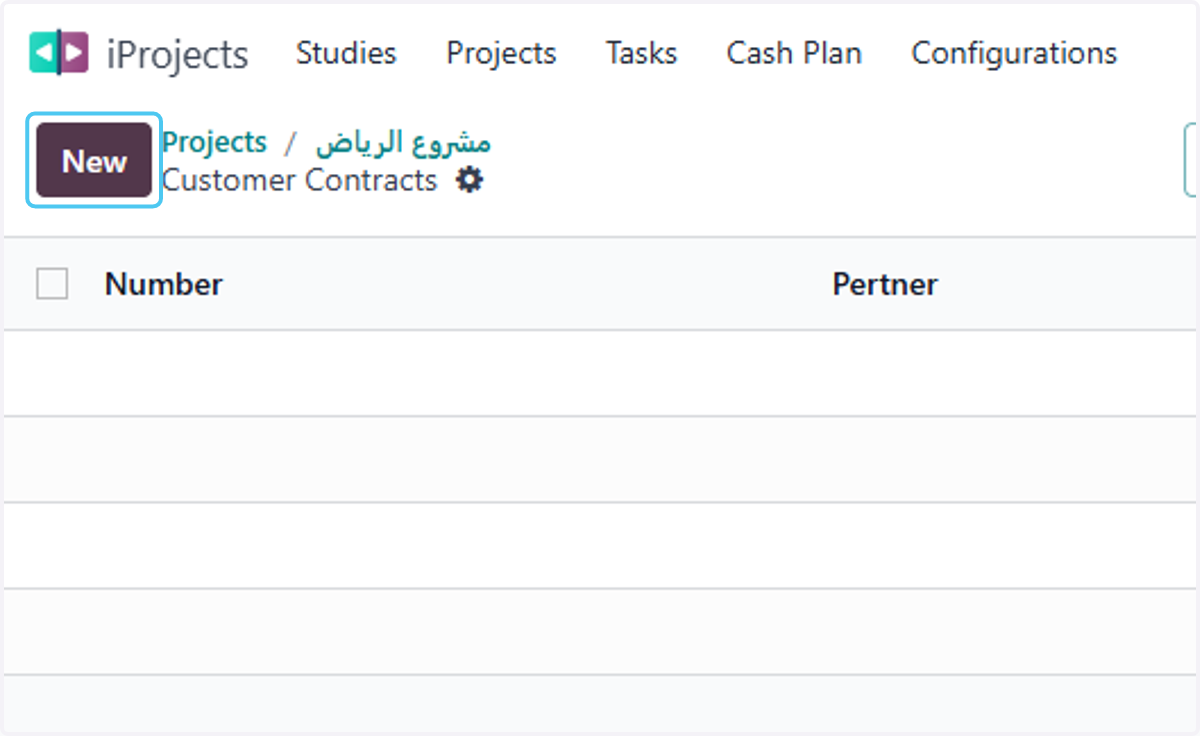Click the New button
The width and height of the screenshot is (1200, 736).
click(94, 160)
